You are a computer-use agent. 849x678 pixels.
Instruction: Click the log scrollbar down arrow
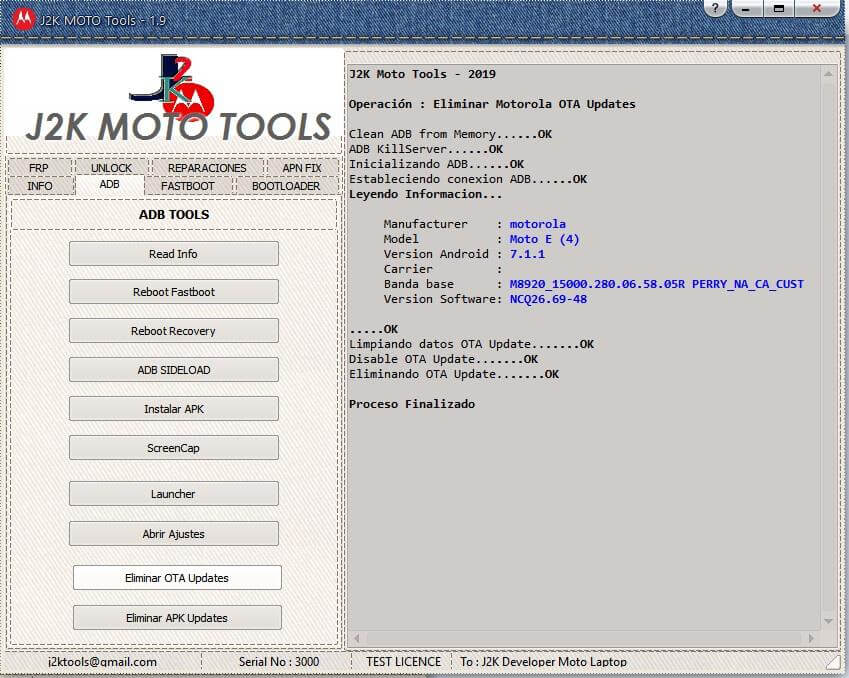point(828,621)
